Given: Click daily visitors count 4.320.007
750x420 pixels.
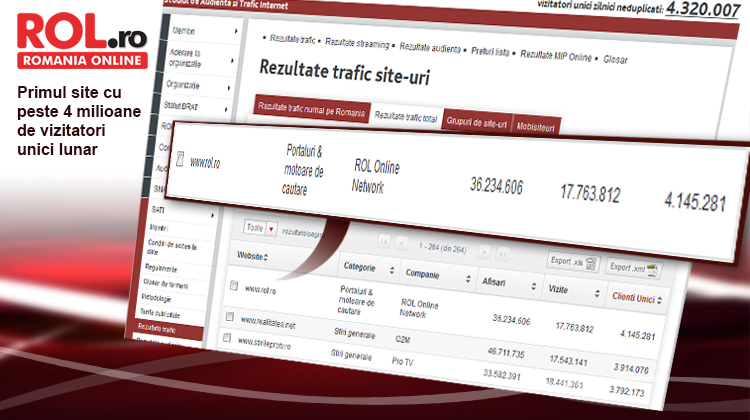Looking at the screenshot, I should [703, 10].
